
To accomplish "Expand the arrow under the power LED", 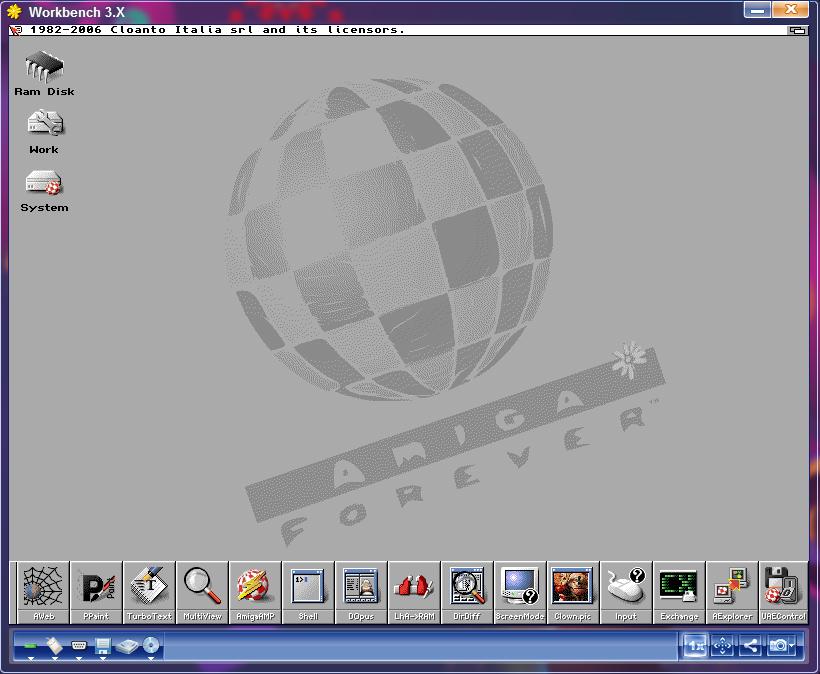I will click(30, 659).
